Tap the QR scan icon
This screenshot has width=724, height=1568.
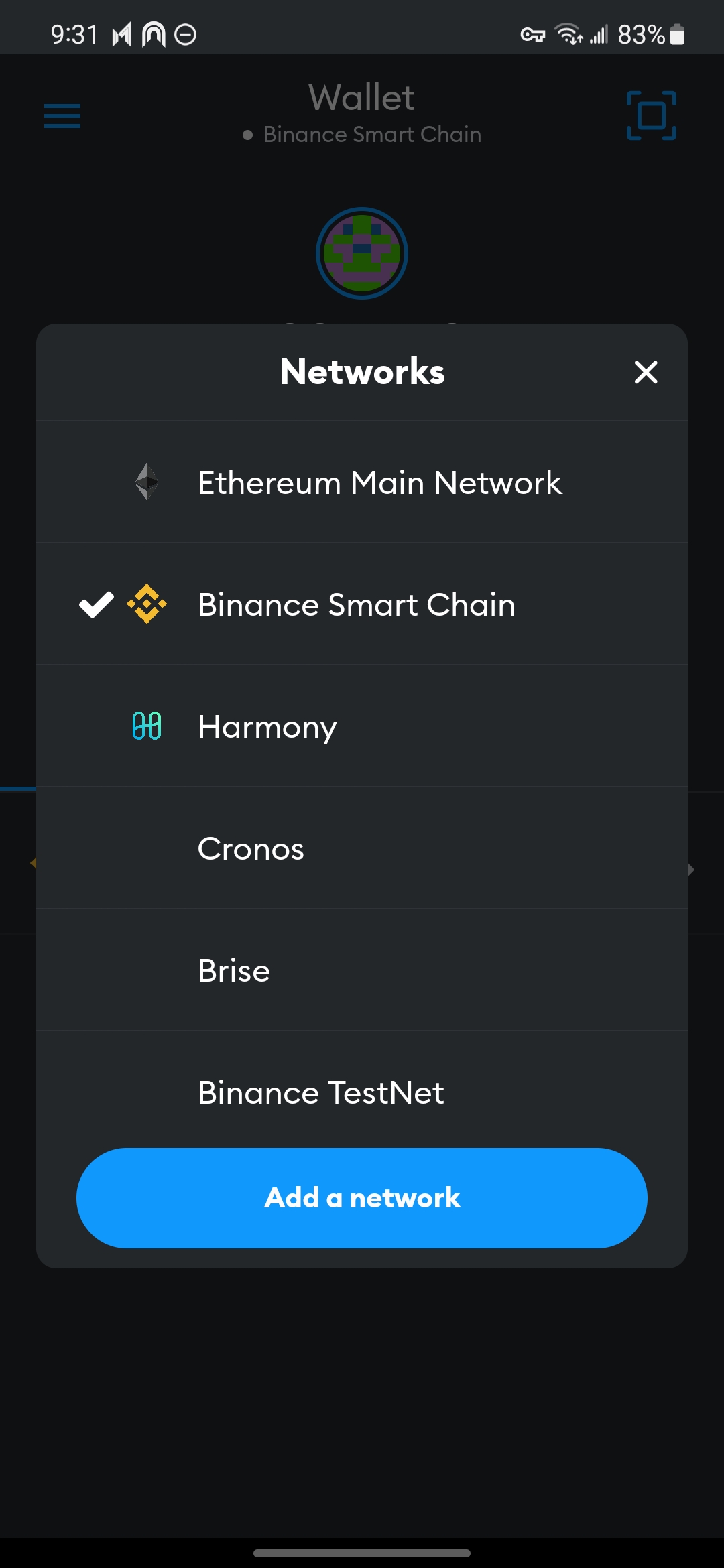(651, 116)
